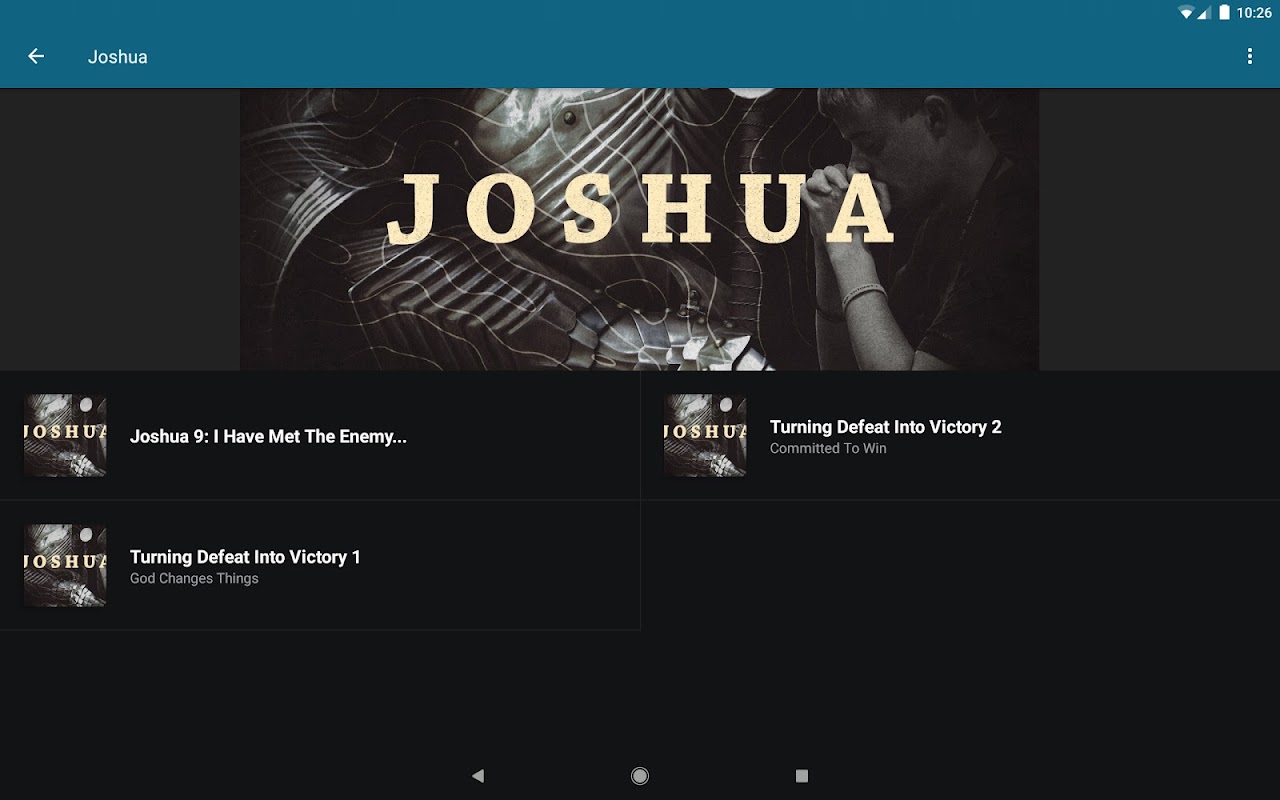Tap the Android recents square button

(x=801, y=775)
